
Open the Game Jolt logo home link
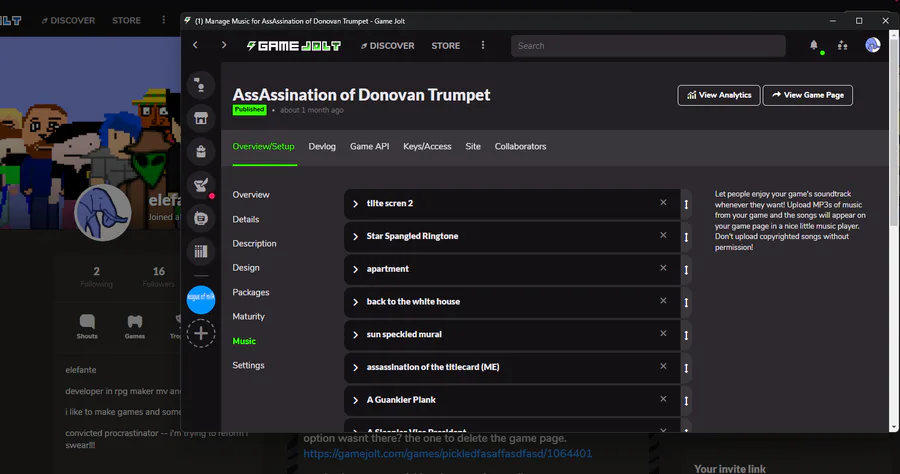coord(293,46)
